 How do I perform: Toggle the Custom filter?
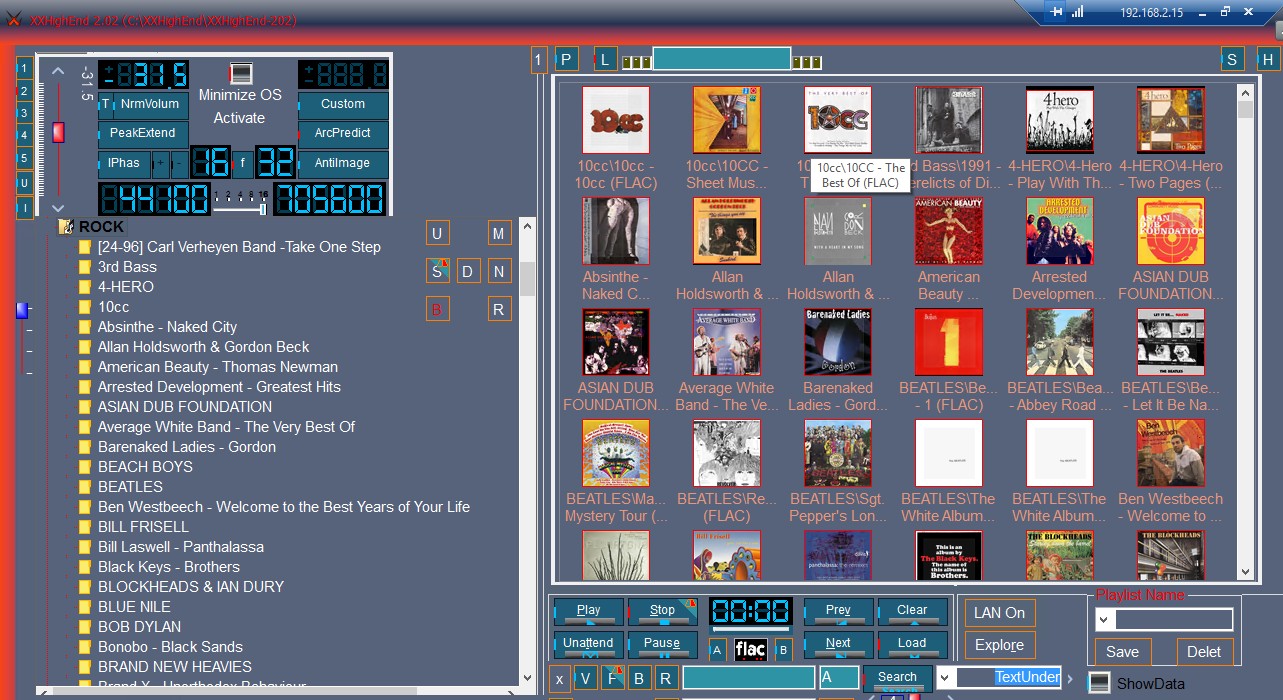[343, 104]
